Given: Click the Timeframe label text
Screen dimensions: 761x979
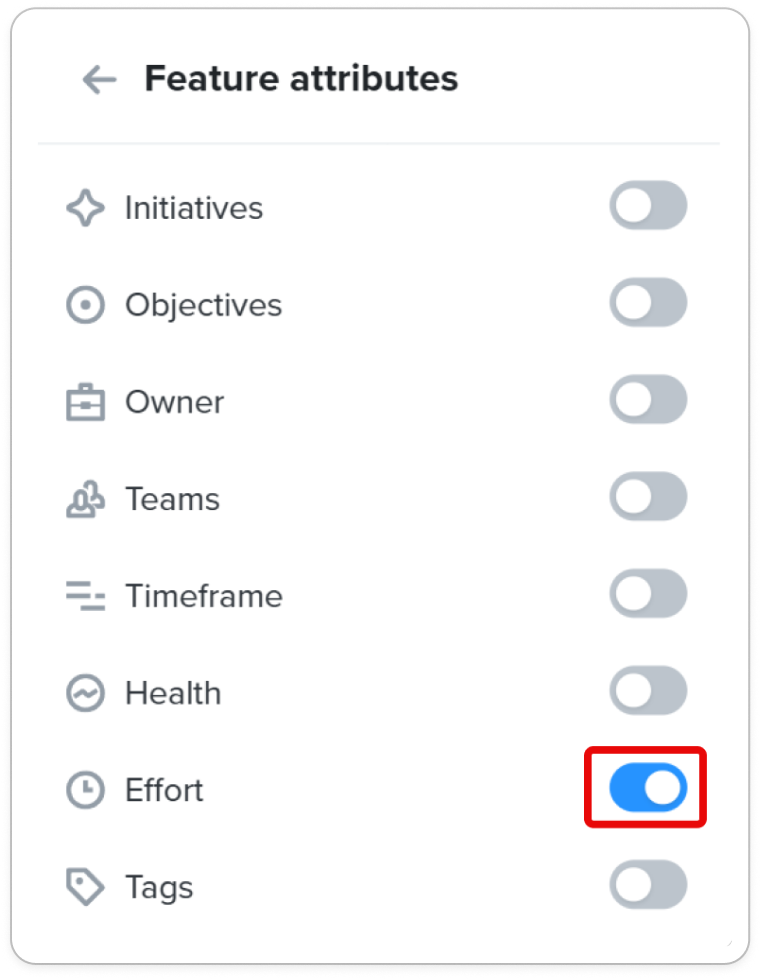Looking at the screenshot, I should pyautogui.click(x=204, y=596).
